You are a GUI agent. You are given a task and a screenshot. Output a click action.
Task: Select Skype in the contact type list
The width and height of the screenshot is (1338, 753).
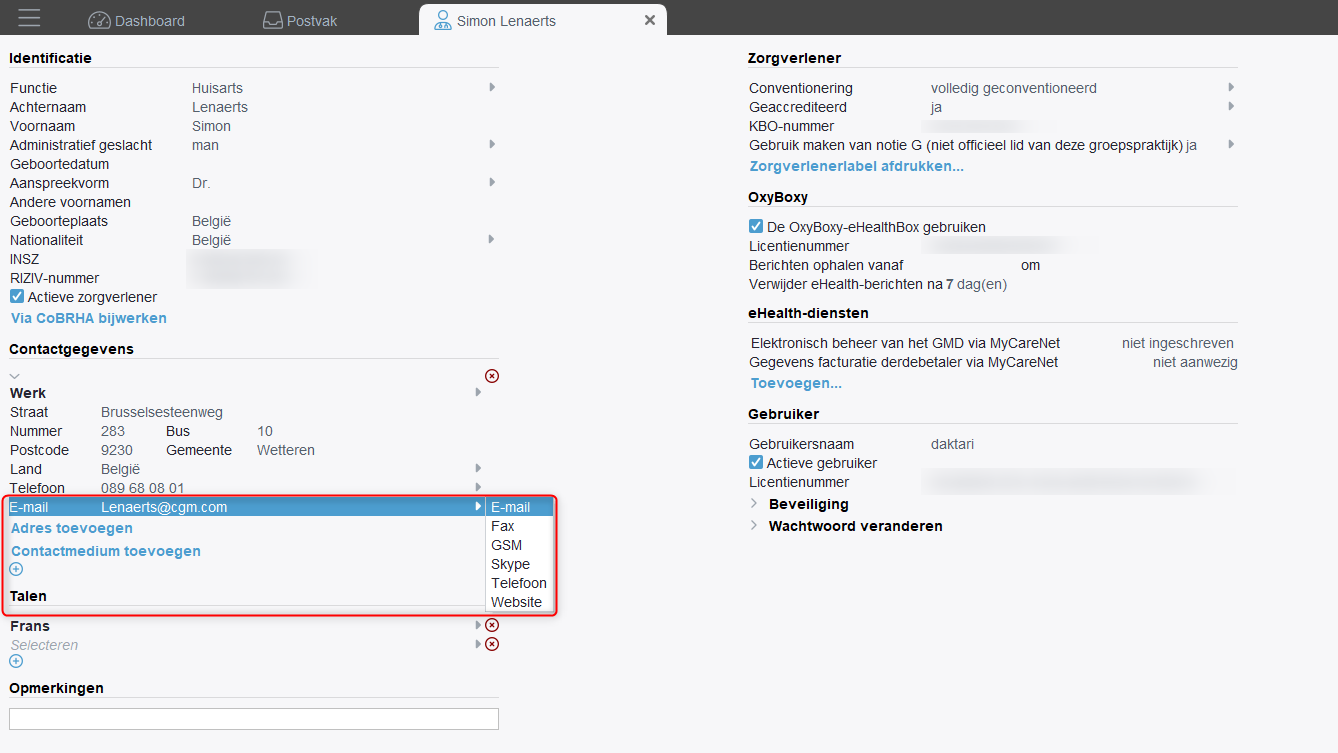coord(519,564)
